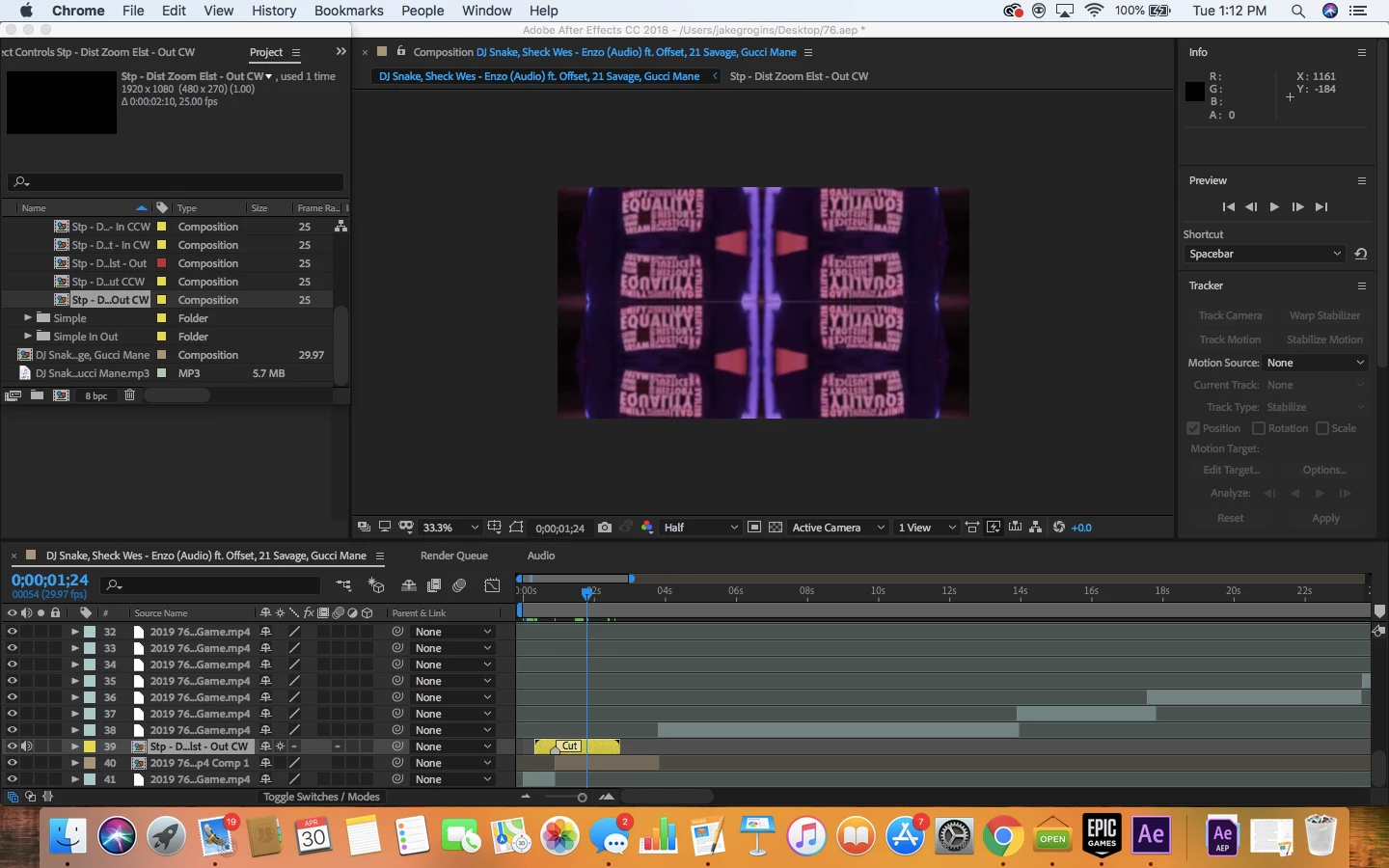
Task: Toggle the shy switch on layer 40
Action: click(265, 763)
